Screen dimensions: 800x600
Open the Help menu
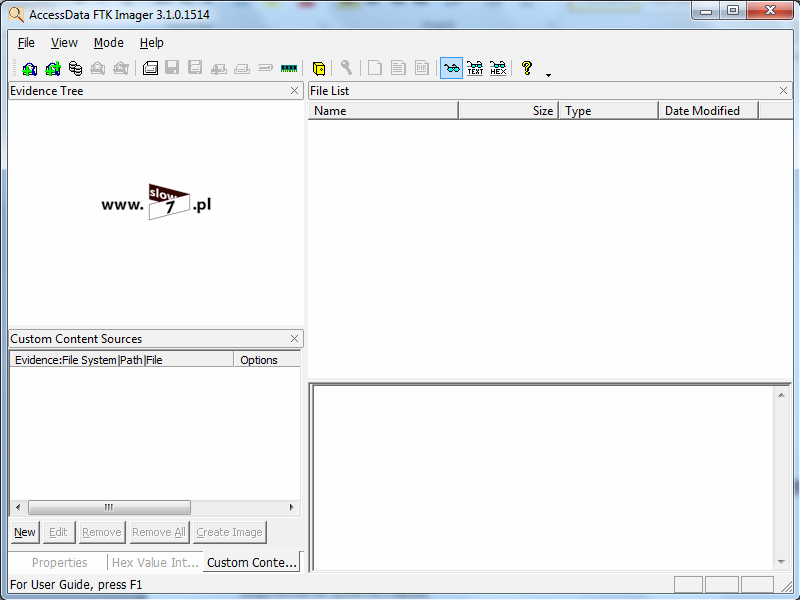click(152, 43)
